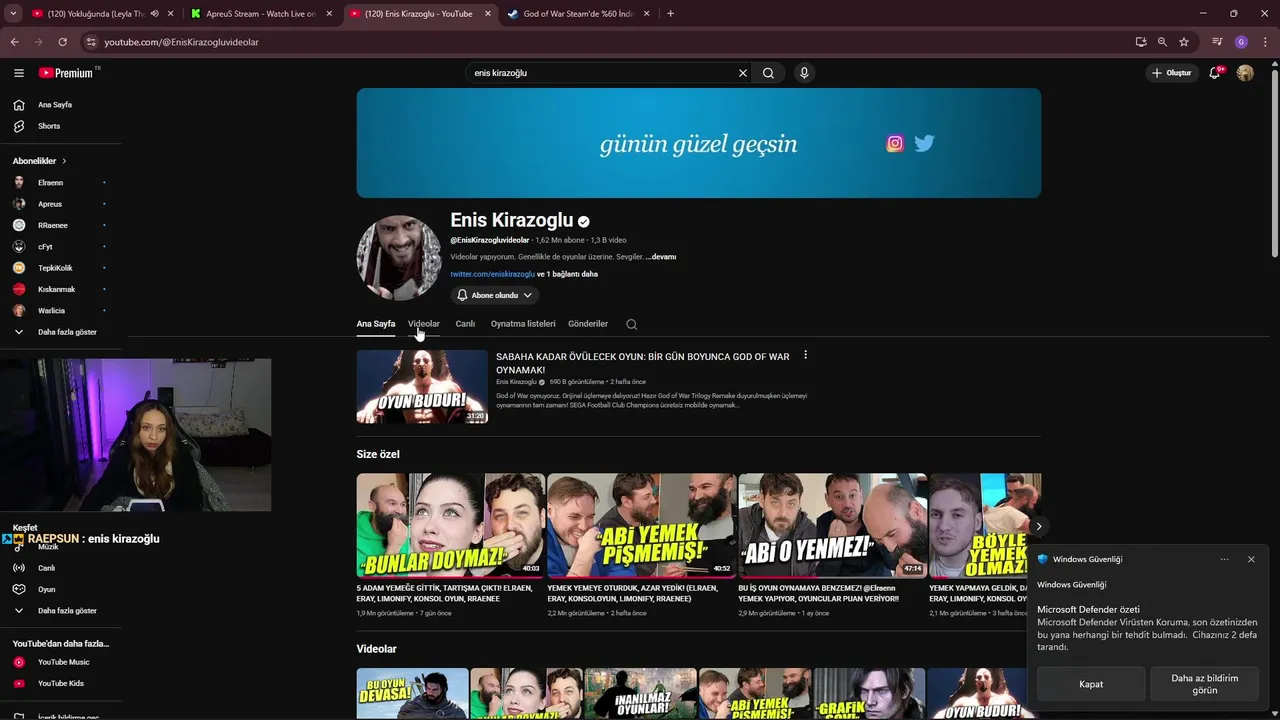Open Oyun in sidebar
This screenshot has width=1280, height=720.
[x=46, y=589]
